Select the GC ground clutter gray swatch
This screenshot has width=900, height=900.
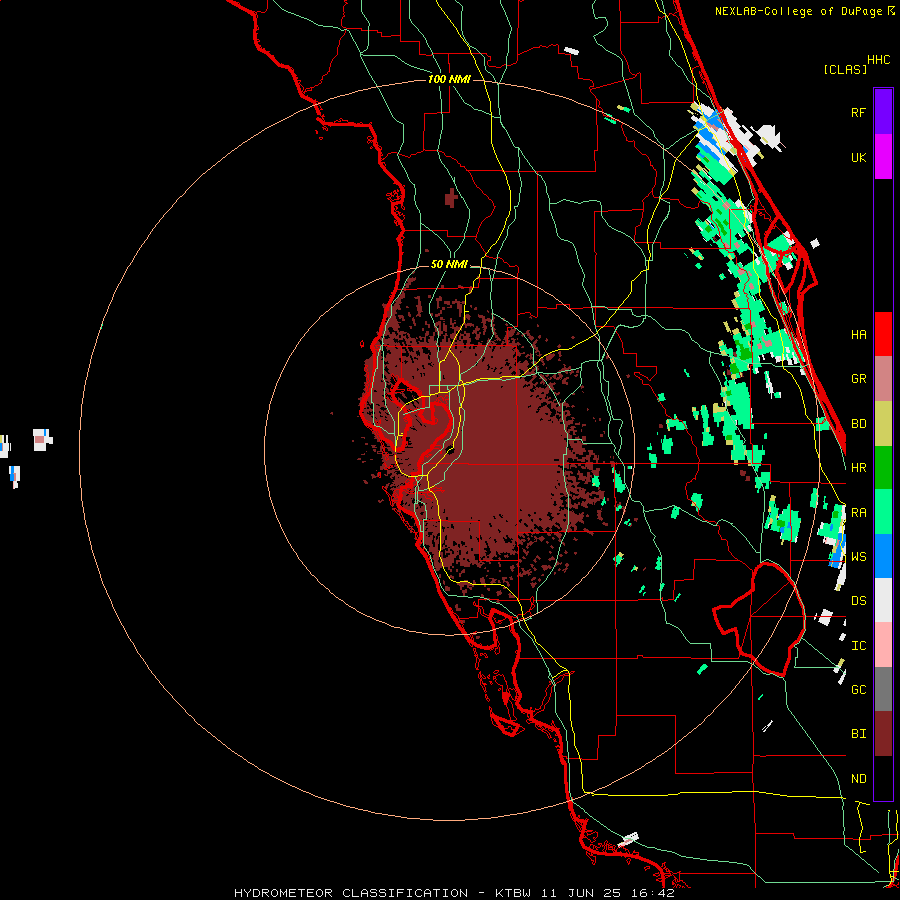(883, 689)
